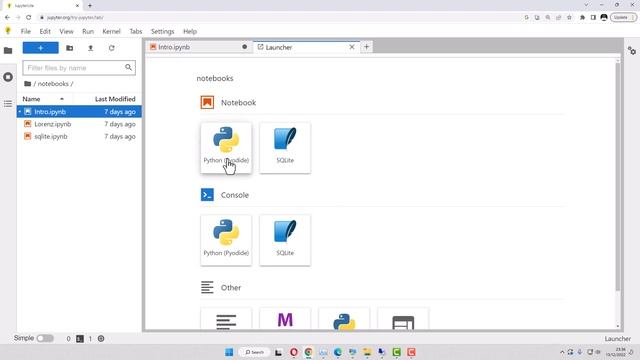Open the View menu
640x360 pixels.
coord(66,31)
